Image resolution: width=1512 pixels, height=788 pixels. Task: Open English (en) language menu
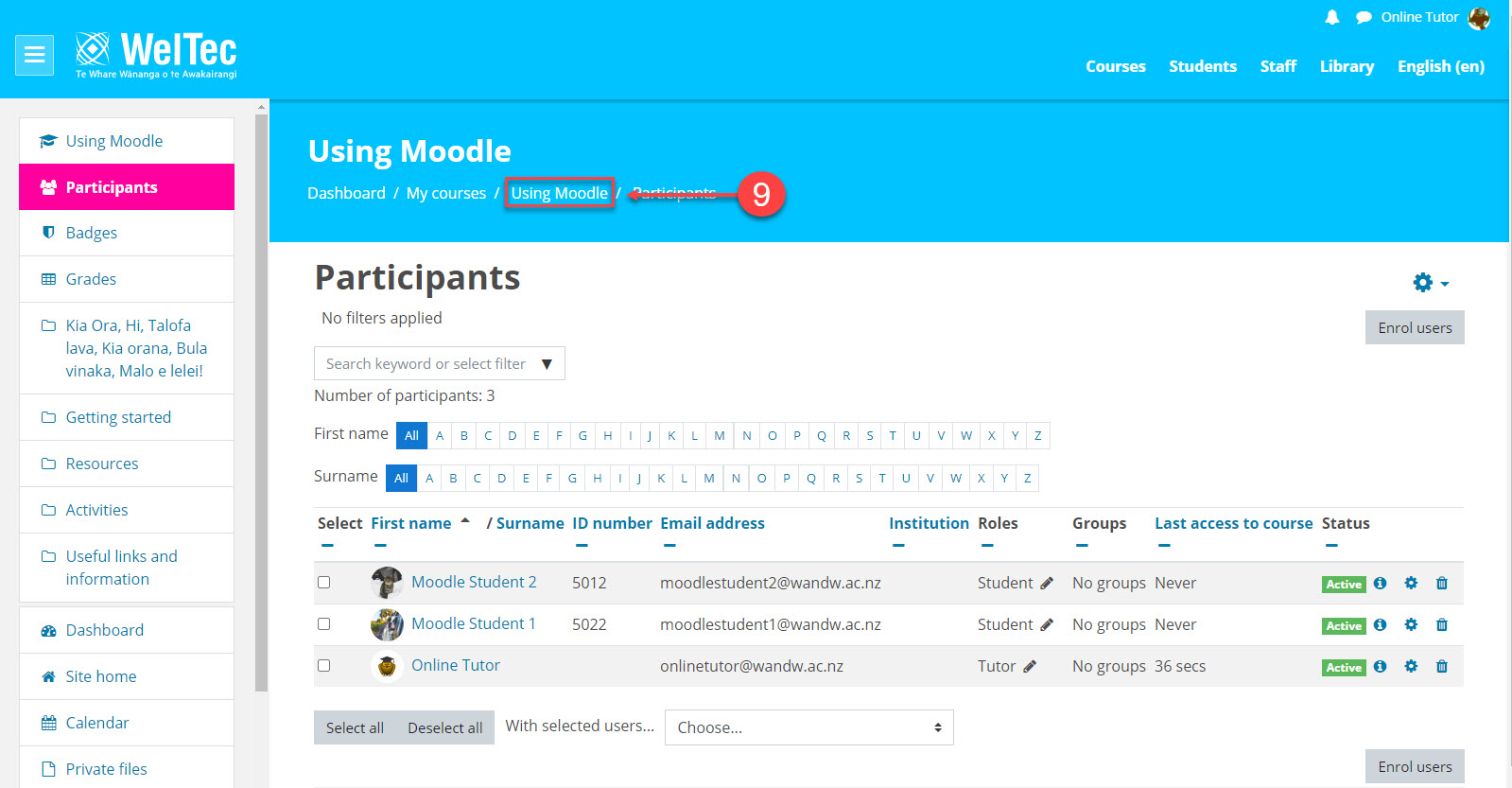pyautogui.click(x=1441, y=66)
